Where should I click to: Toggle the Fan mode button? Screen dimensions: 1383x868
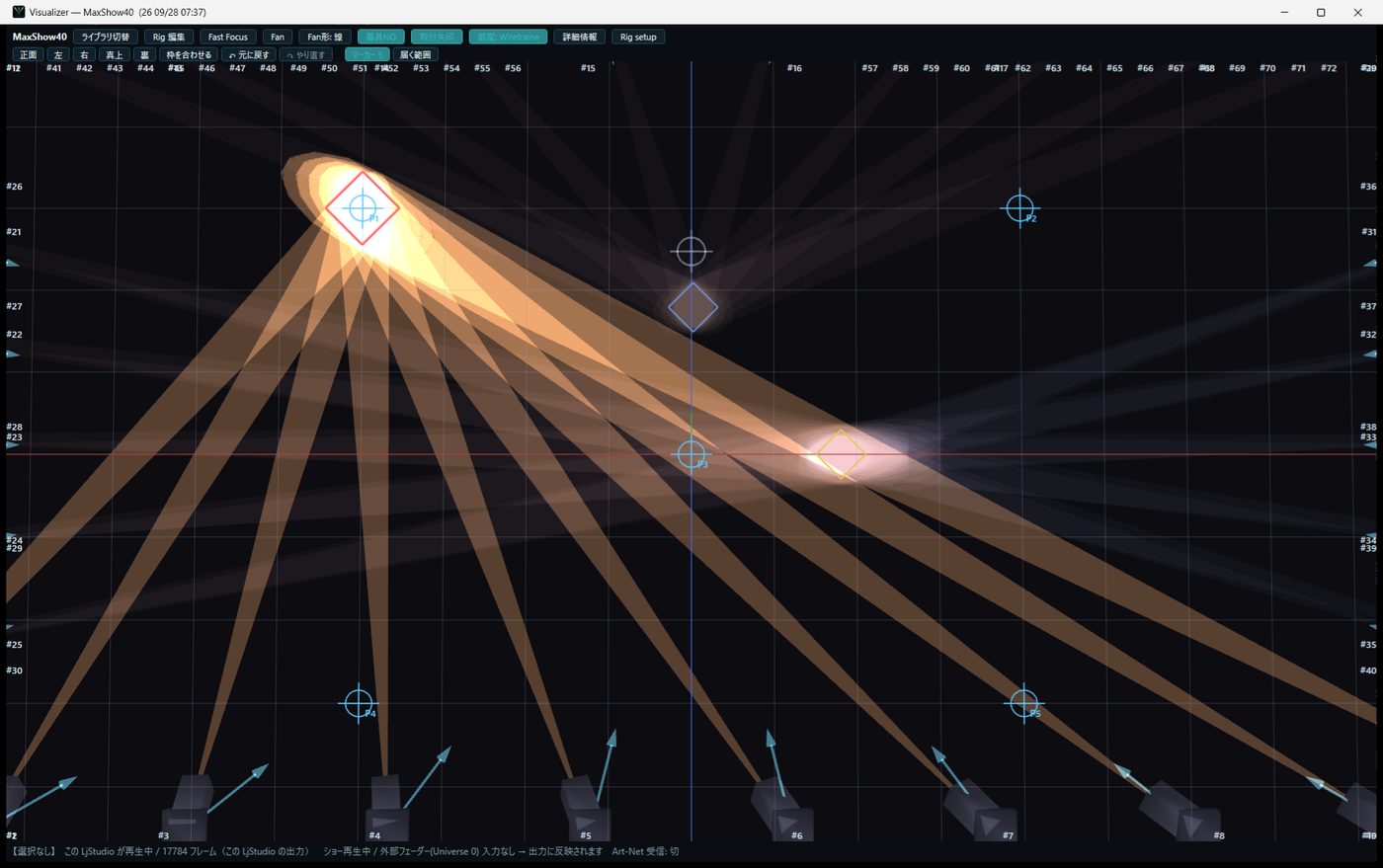(278, 37)
